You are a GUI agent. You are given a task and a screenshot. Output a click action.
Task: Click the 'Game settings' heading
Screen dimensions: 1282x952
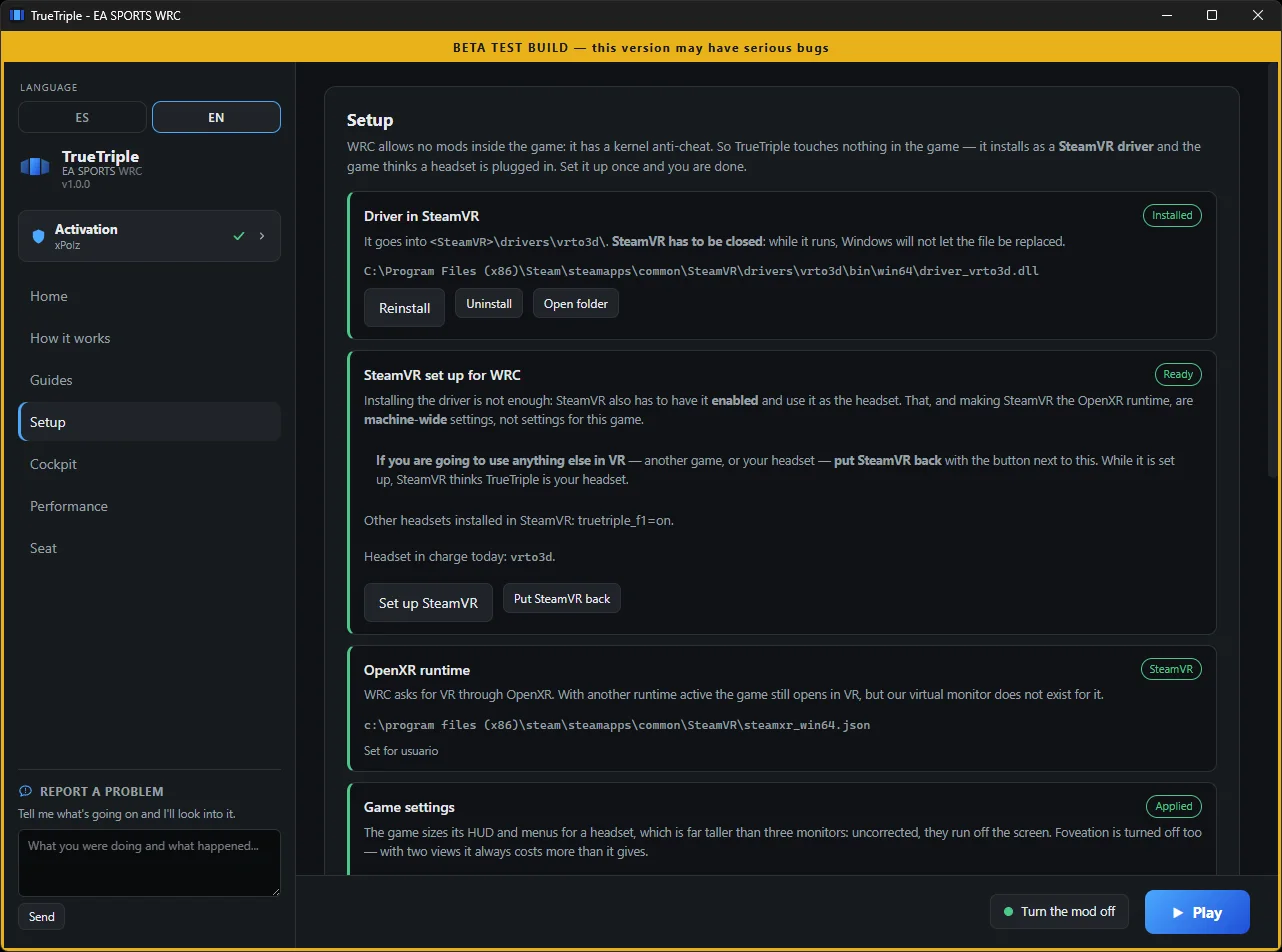409,807
